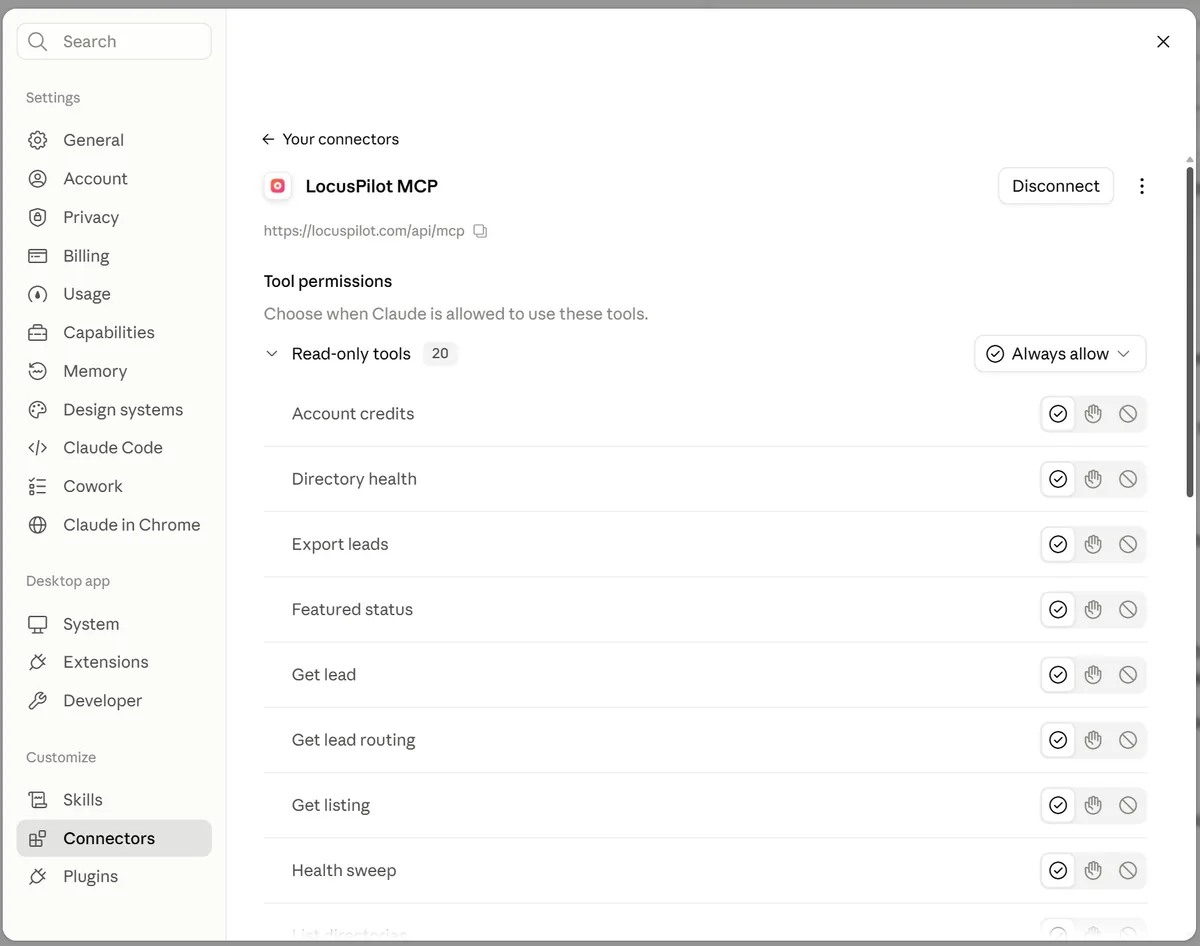Open Claude Code settings
Image resolution: width=1200 pixels, height=946 pixels.
[114, 448]
